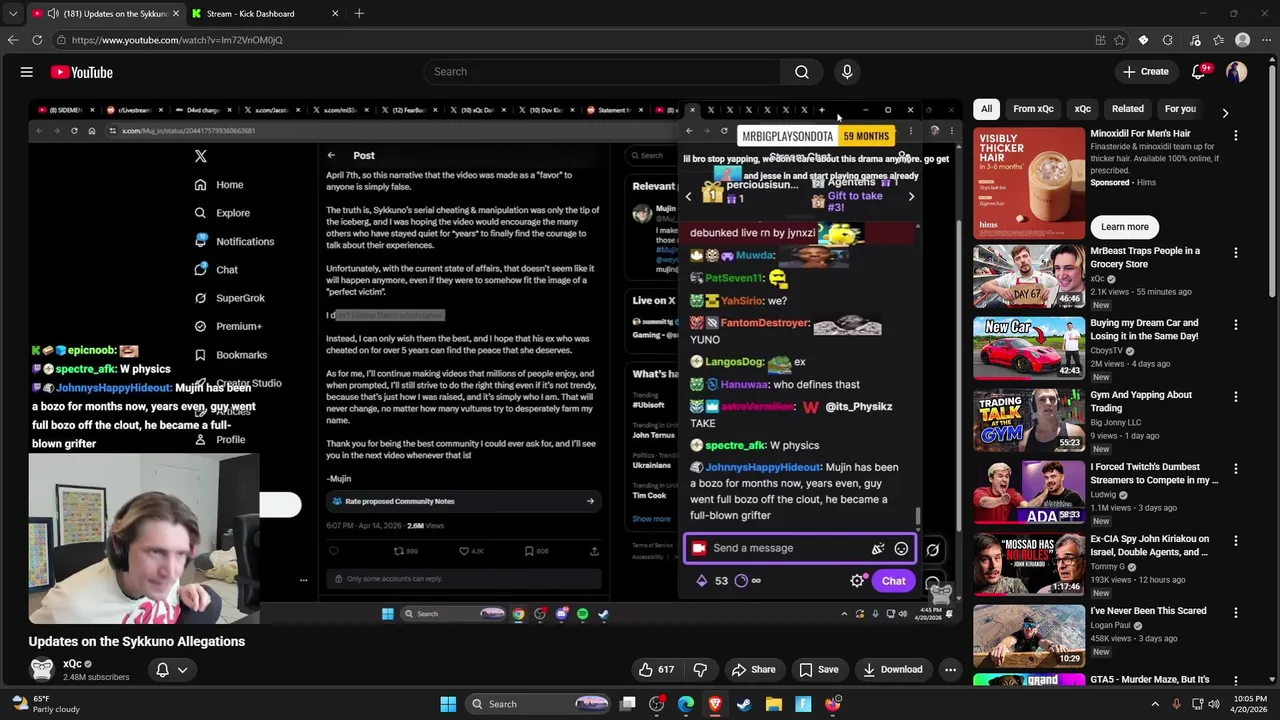Reload the page with the refresh icon
Viewport: 1280px width, 720px height.
(x=37, y=40)
